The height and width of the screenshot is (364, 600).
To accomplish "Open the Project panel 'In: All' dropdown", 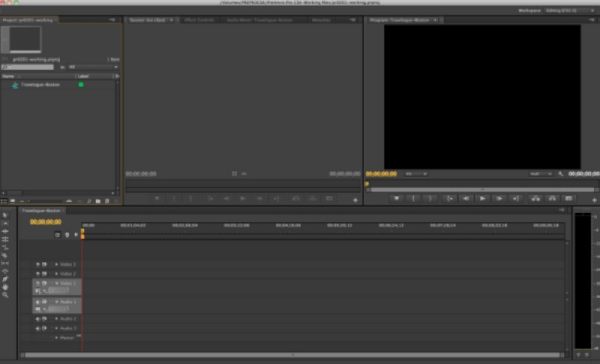I will point(93,67).
